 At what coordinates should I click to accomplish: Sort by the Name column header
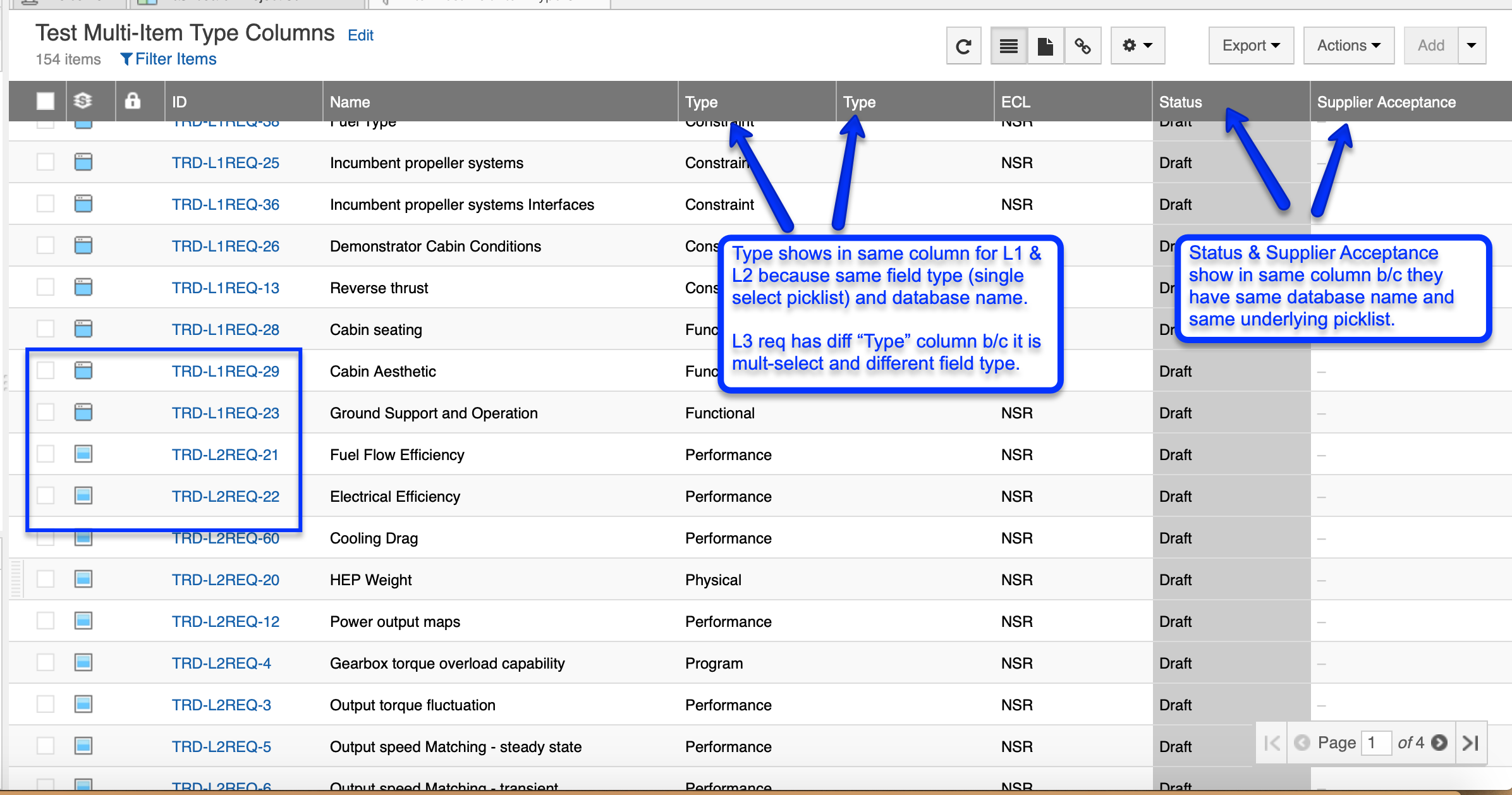[x=350, y=102]
